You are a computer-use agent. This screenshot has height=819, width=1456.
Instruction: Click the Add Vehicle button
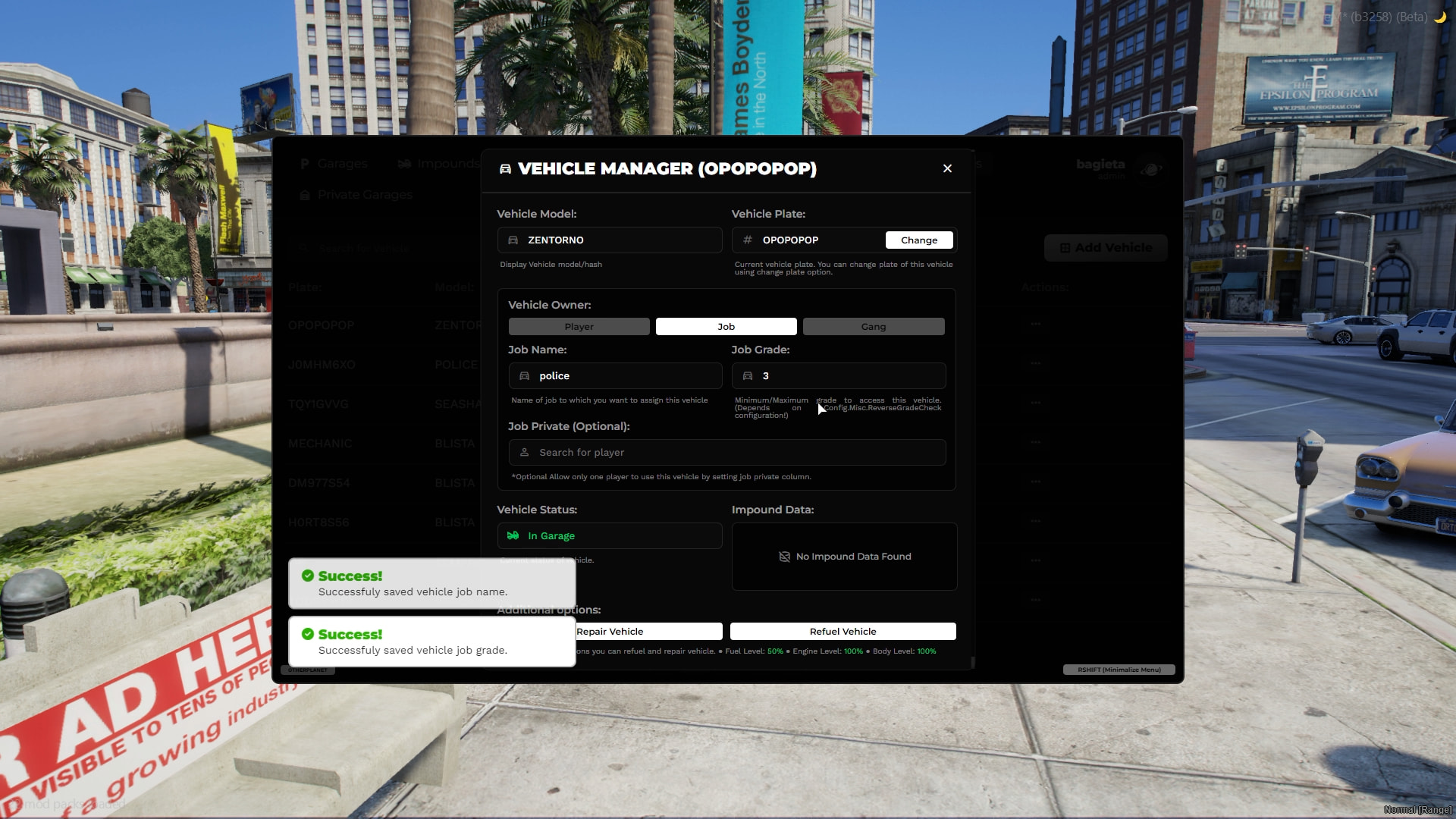point(1106,248)
